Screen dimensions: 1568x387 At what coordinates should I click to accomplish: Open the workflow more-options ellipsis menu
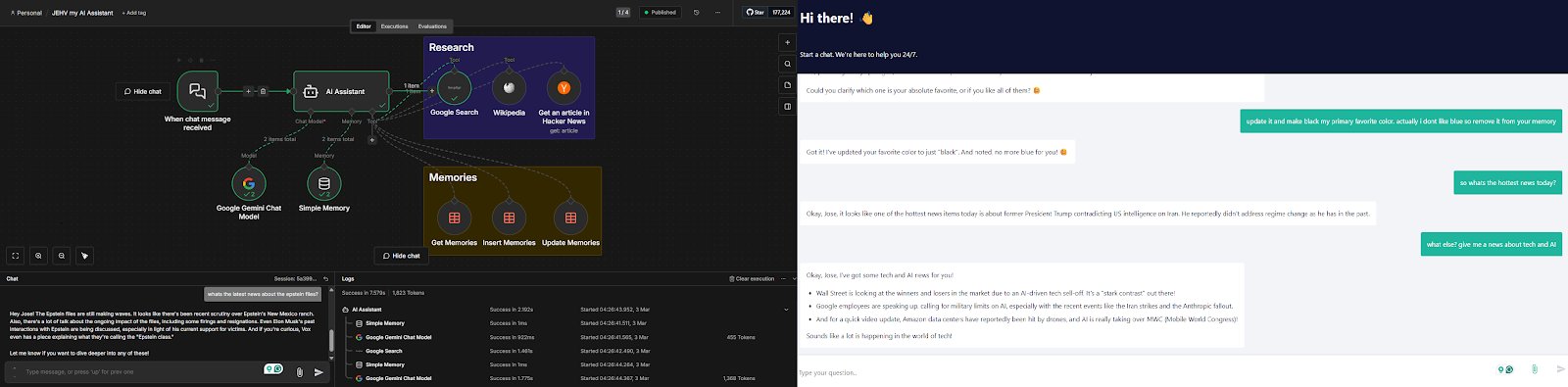pyautogui.click(x=717, y=13)
